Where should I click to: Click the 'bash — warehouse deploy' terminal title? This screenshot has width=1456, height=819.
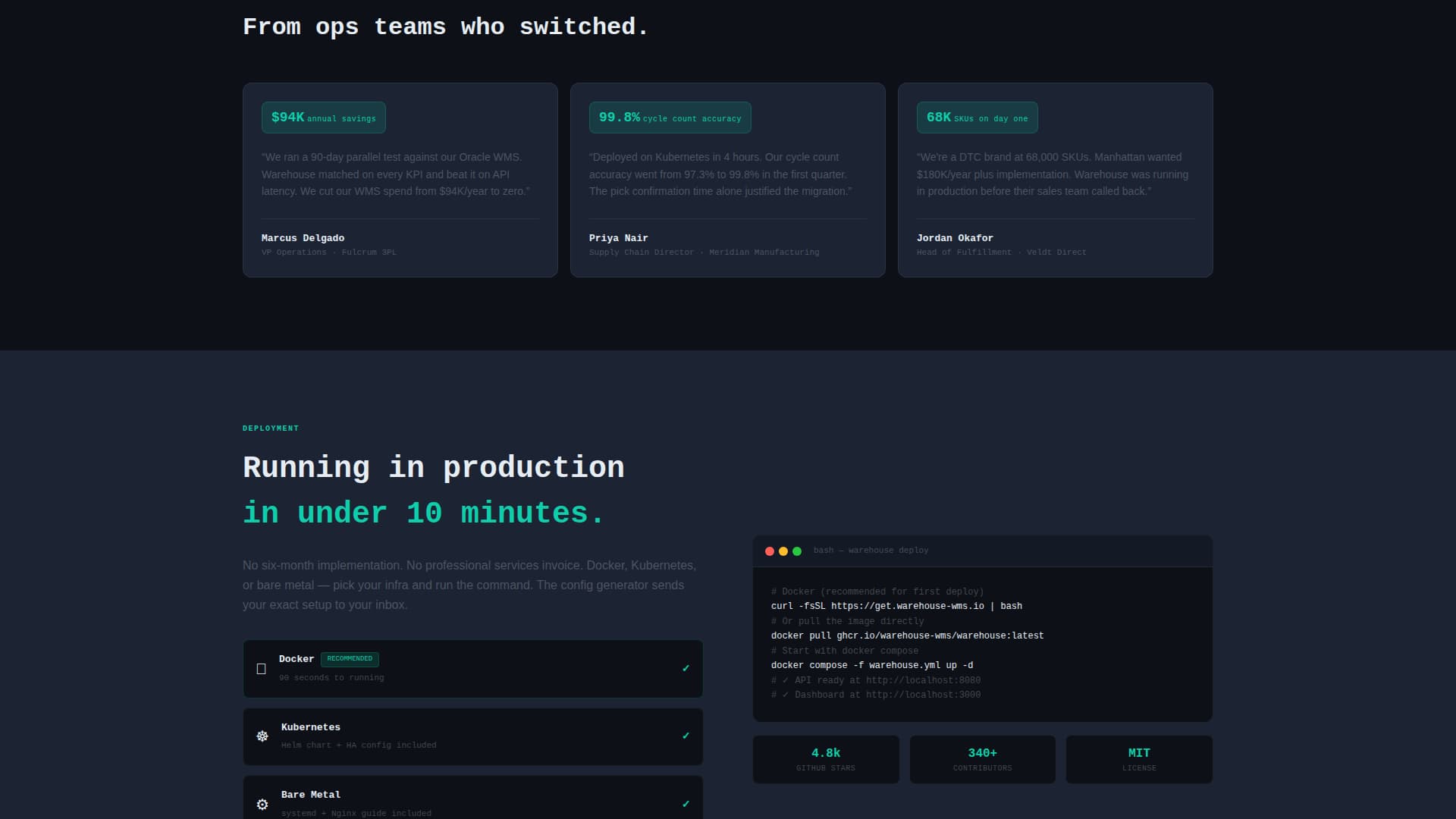click(x=871, y=551)
